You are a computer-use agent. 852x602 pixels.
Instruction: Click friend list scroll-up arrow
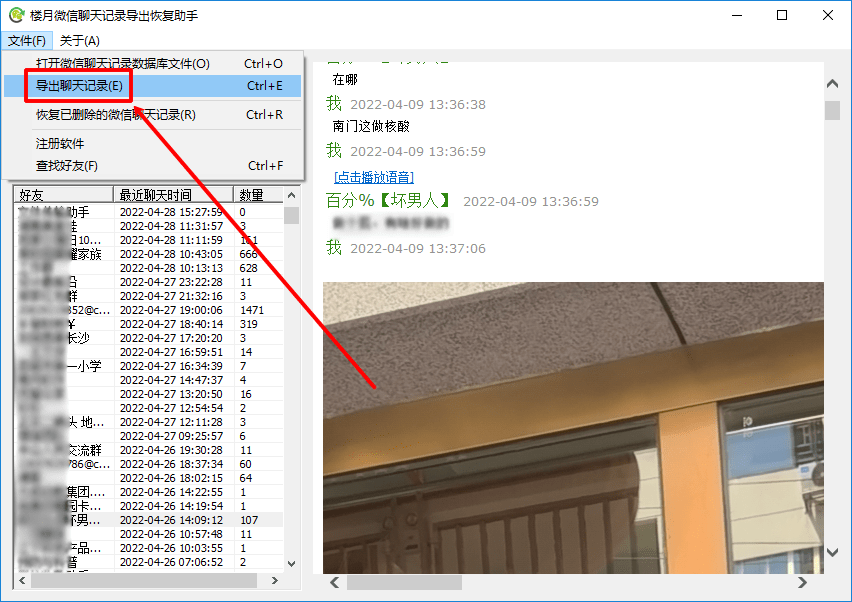[x=291, y=195]
